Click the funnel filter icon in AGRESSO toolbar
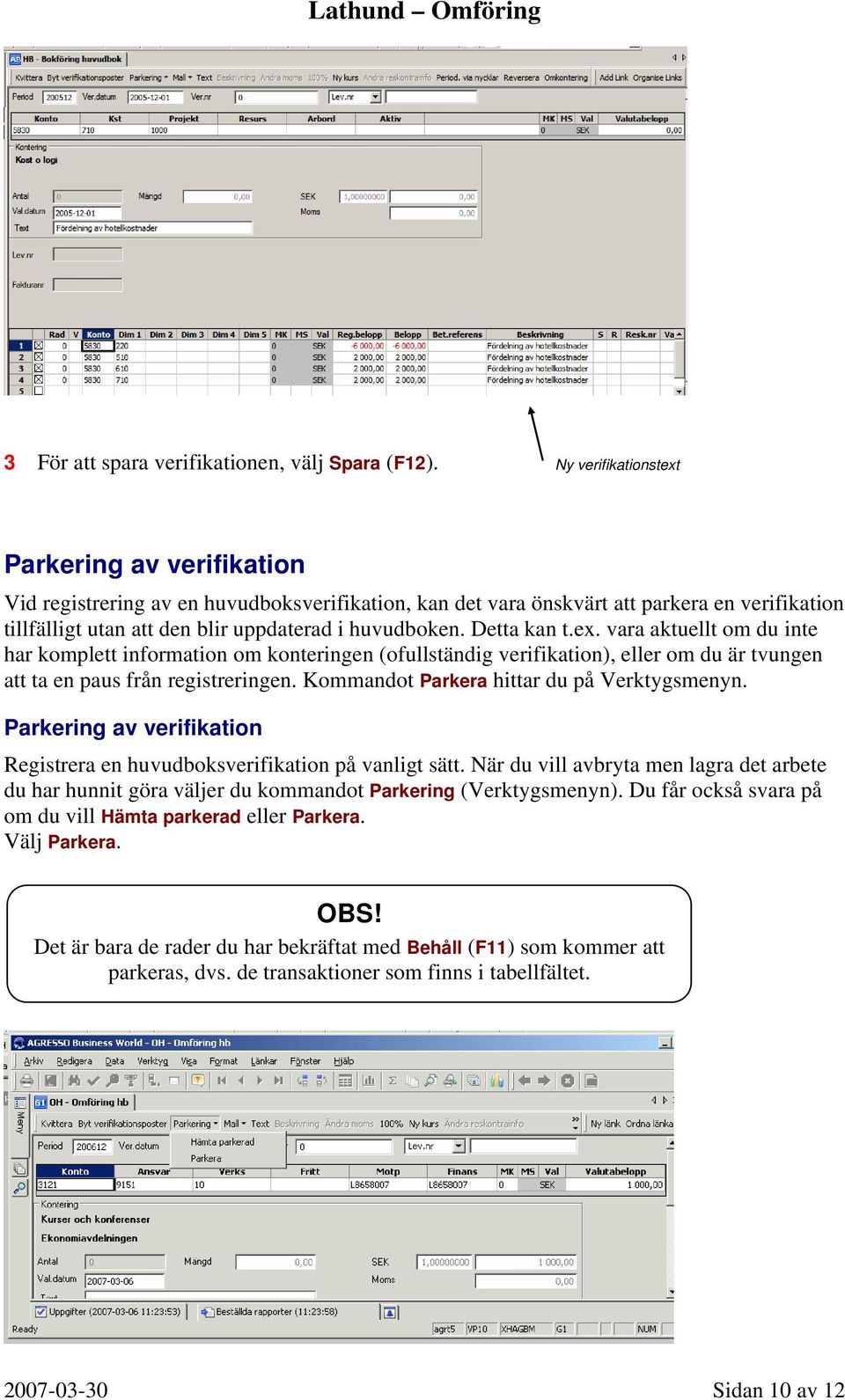The height and width of the screenshot is (1400, 845). pyautogui.click(x=131, y=1081)
